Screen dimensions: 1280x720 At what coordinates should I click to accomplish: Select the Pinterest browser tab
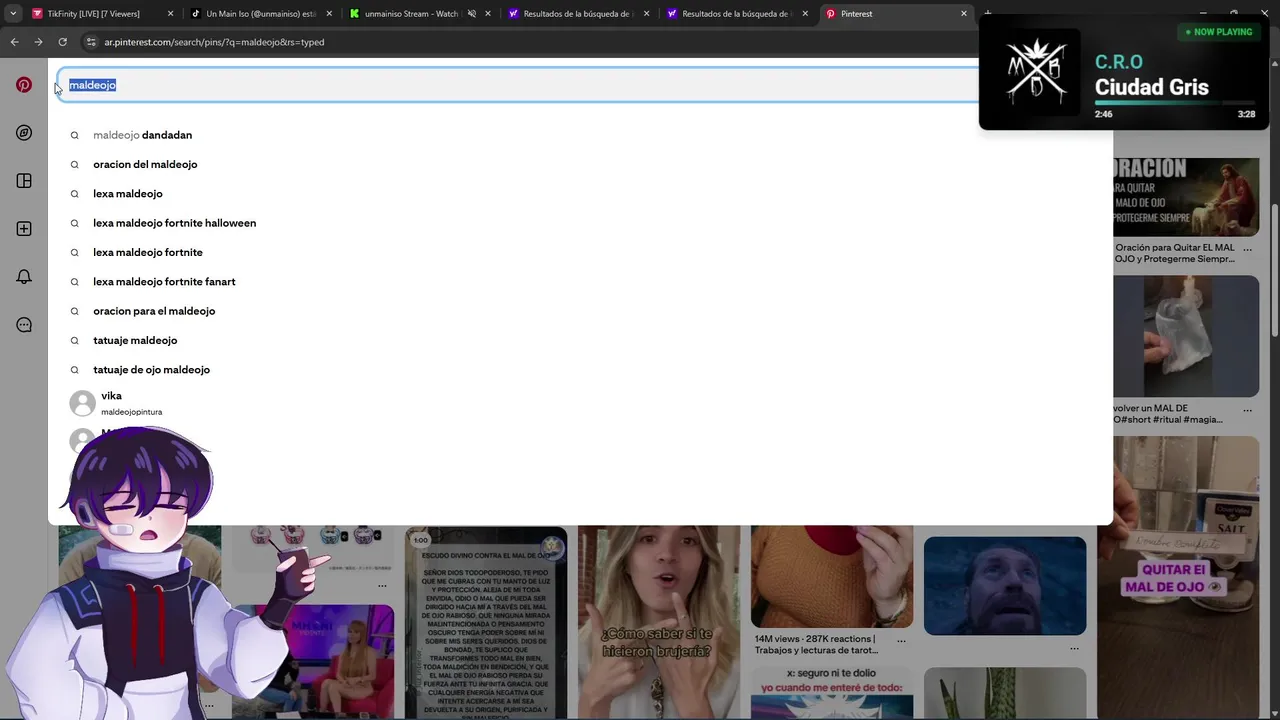(x=896, y=14)
